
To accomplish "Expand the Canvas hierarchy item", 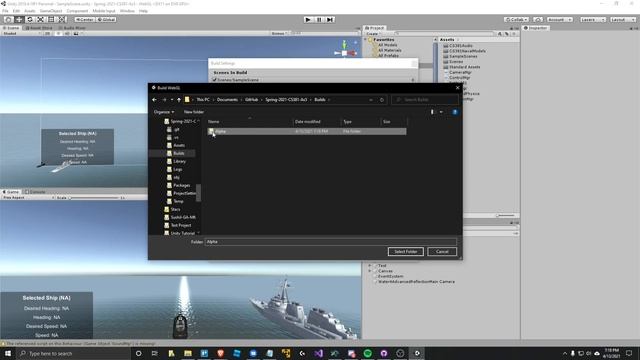I will 370,271.
